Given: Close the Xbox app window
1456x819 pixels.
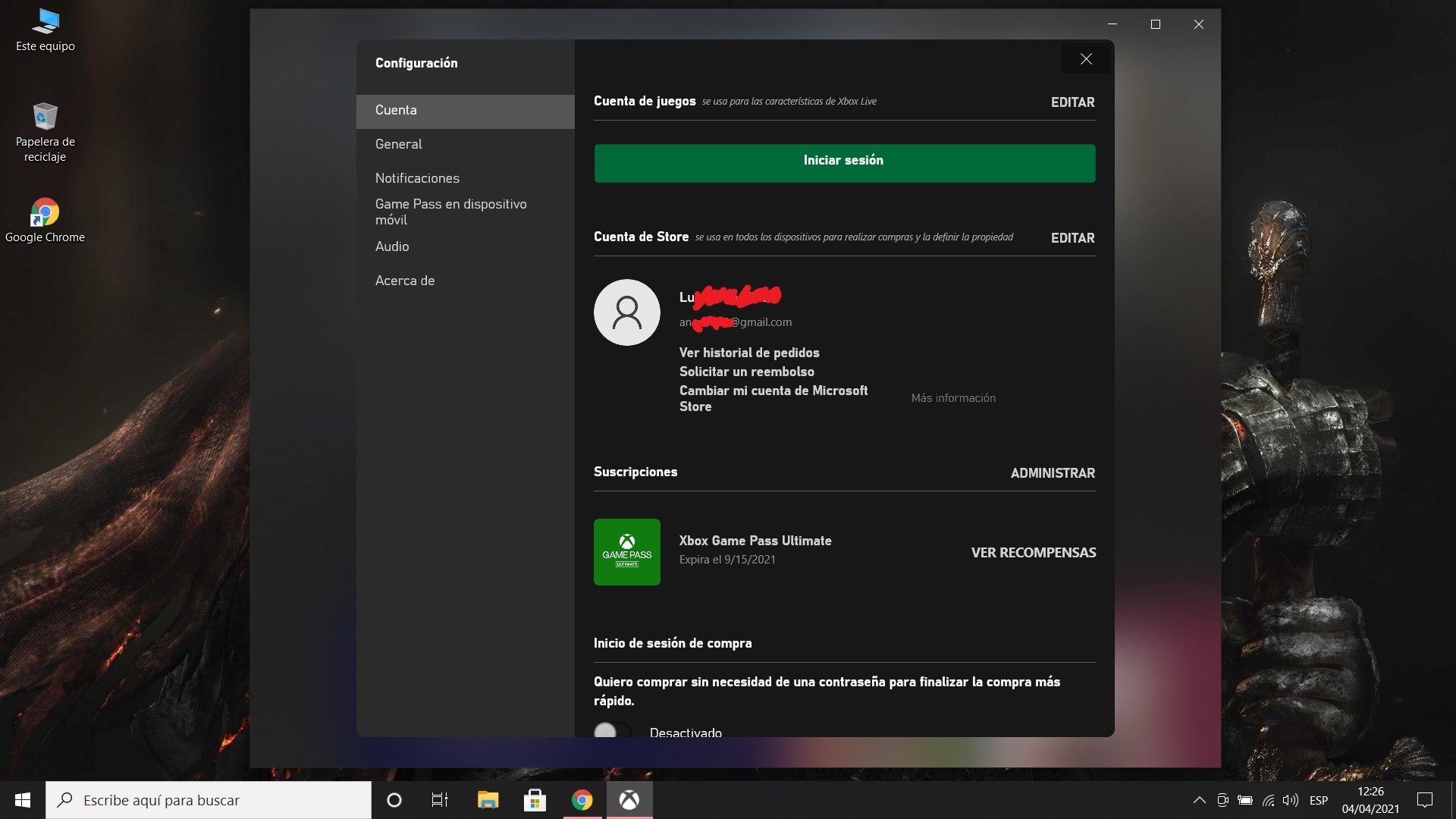Looking at the screenshot, I should tap(1199, 24).
